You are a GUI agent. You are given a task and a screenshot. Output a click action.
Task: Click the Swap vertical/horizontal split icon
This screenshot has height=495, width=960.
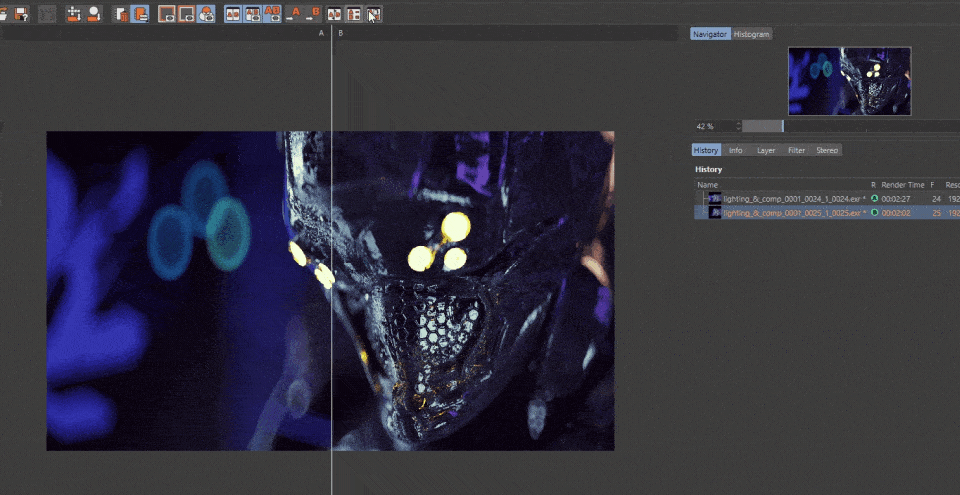(354, 13)
